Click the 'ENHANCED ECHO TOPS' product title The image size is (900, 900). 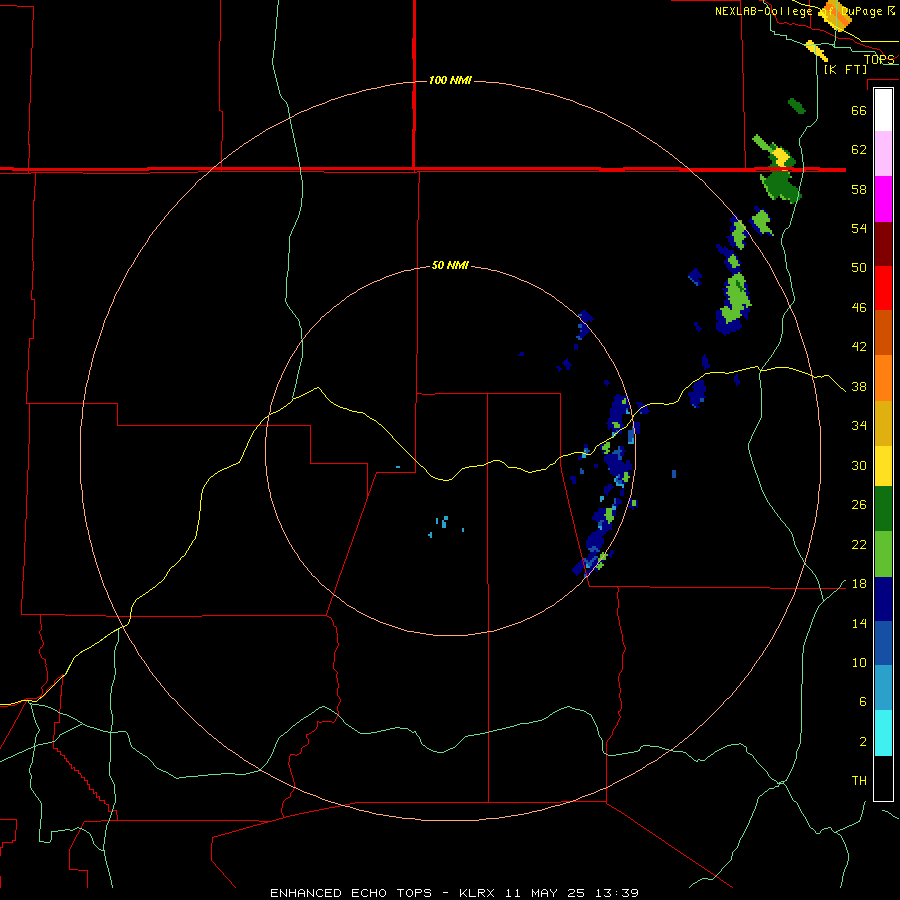pos(351,893)
